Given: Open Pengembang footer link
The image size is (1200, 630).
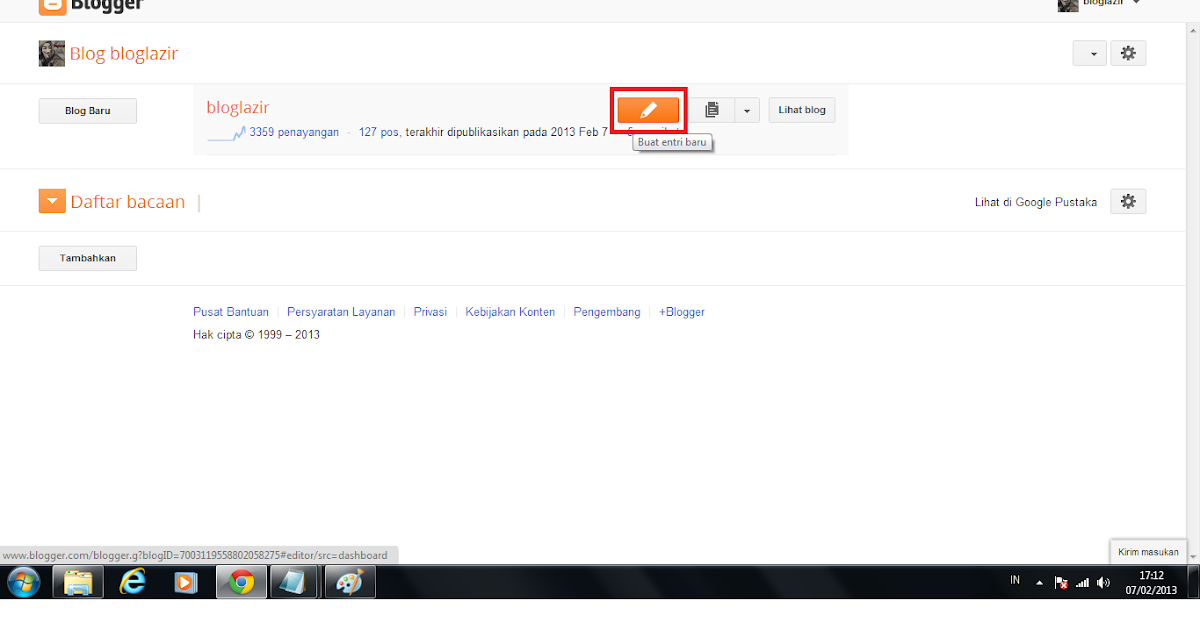Looking at the screenshot, I should [607, 312].
